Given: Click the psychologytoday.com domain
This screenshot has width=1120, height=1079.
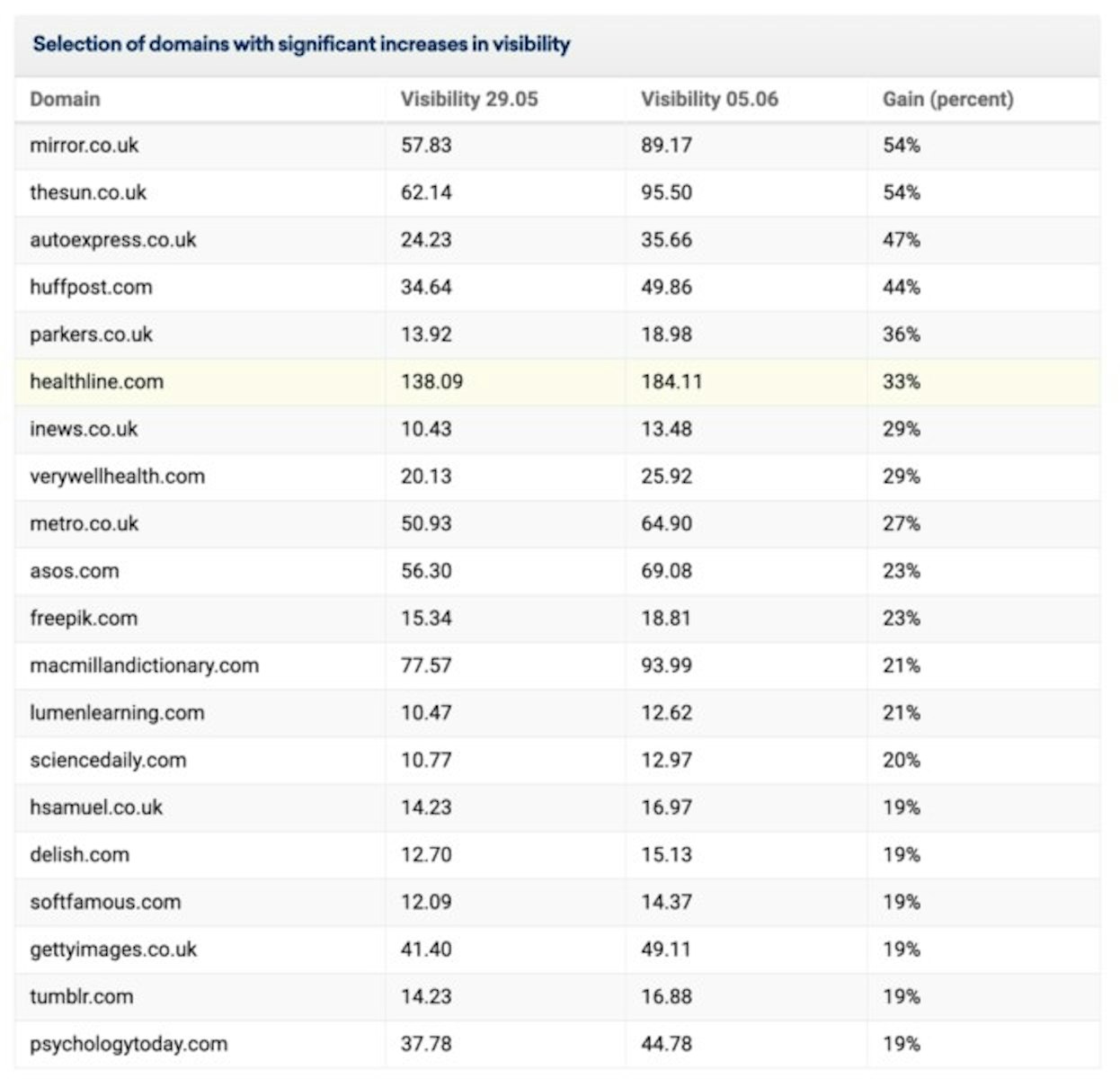Looking at the screenshot, I should point(129,1045).
